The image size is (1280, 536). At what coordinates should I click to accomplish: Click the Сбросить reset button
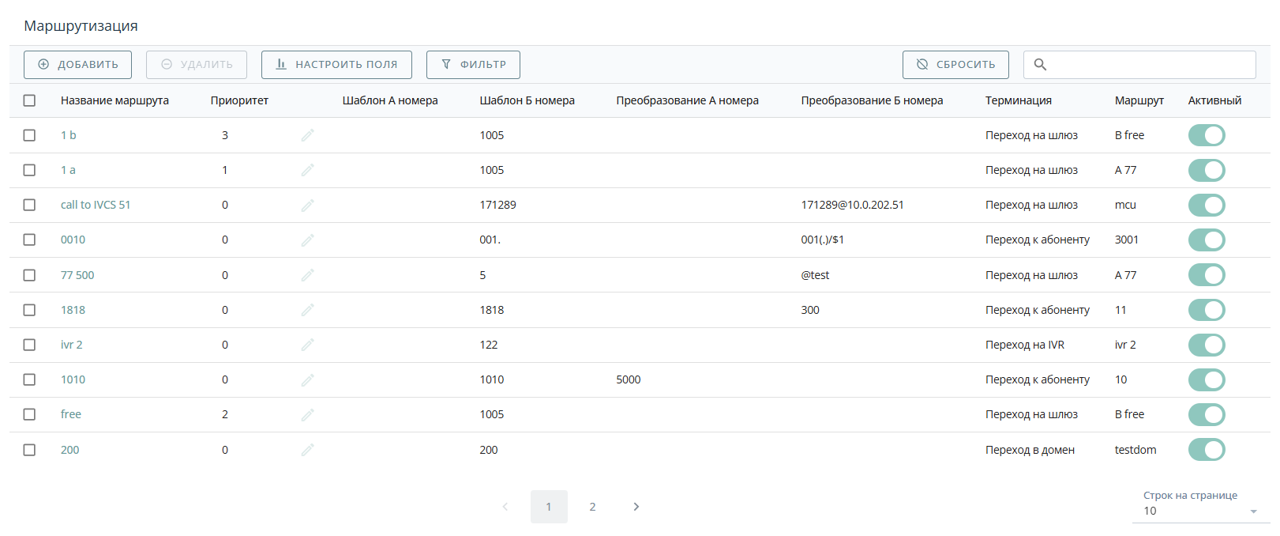pyautogui.click(x=955, y=65)
